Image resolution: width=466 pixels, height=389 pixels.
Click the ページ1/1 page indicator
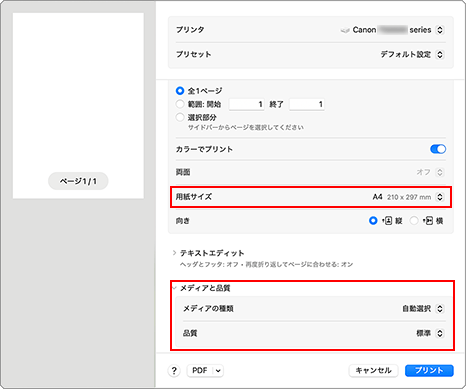(78, 181)
